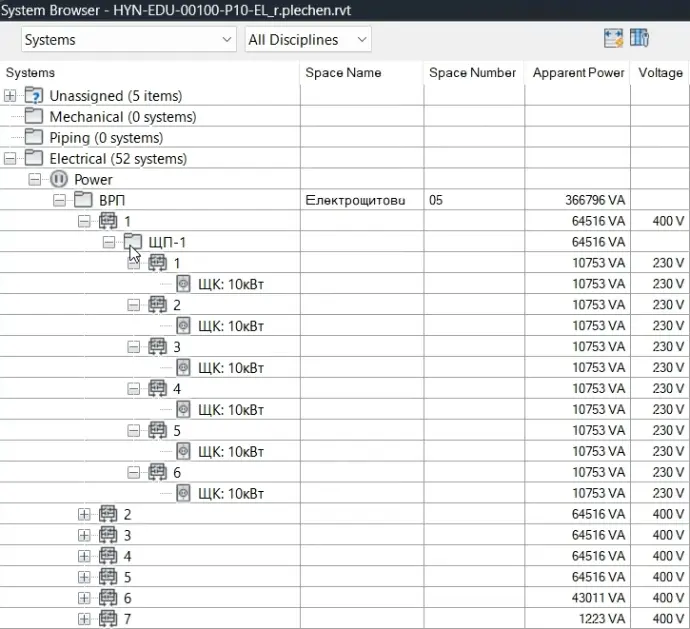Collapse the Electrical (52 systems) node
The height and width of the screenshot is (629, 690).
pyautogui.click(x=10, y=159)
